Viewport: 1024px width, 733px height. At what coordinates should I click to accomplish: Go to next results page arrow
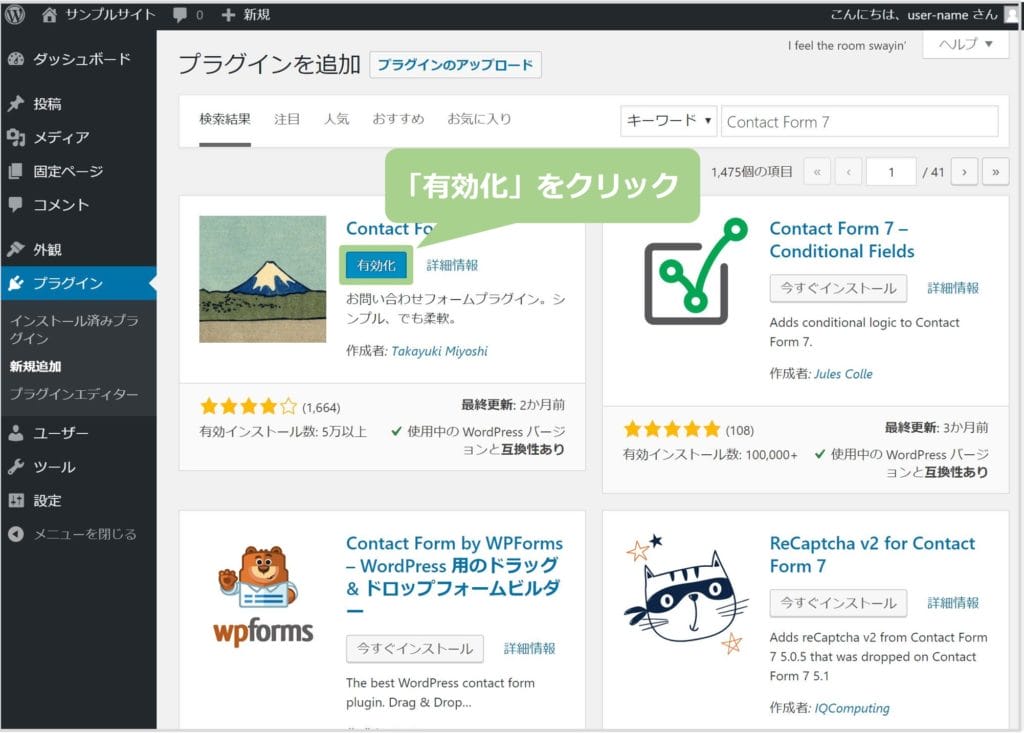coord(964,172)
